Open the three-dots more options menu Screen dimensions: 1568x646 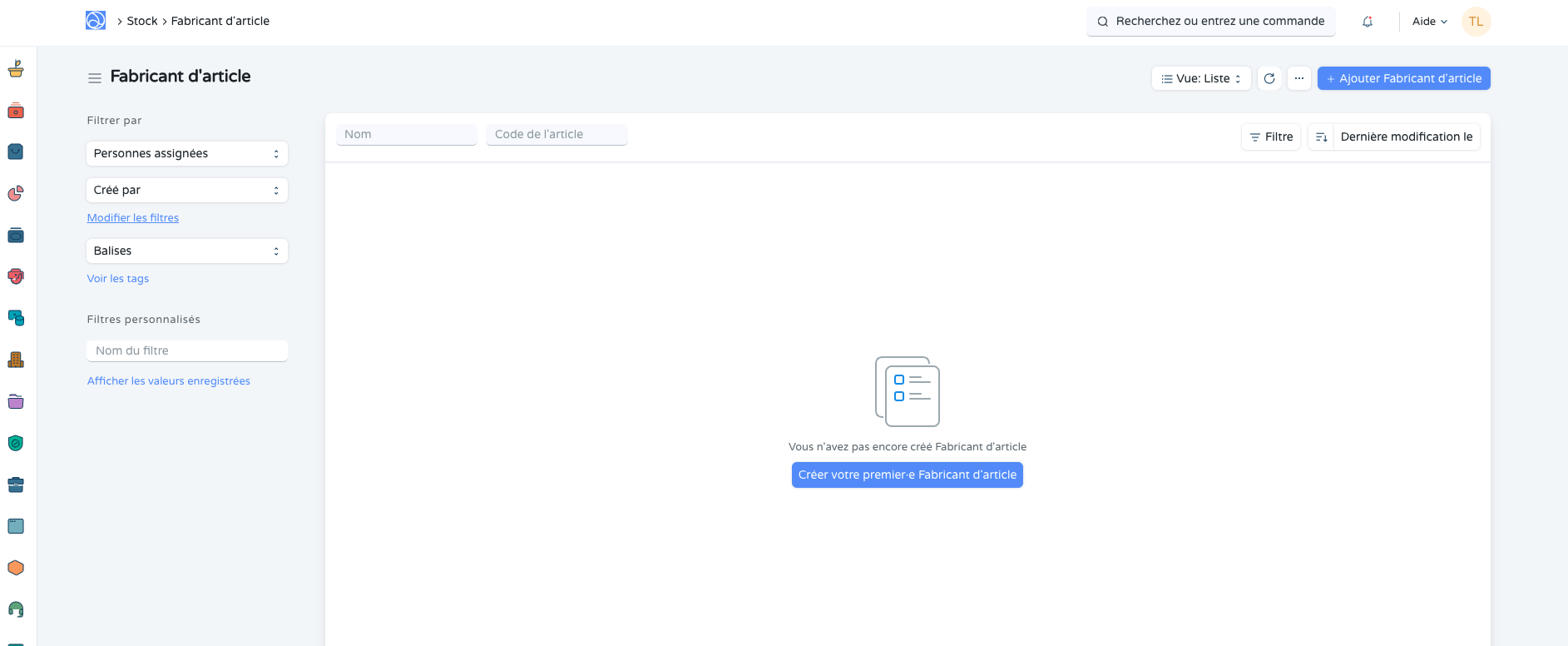tap(1298, 78)
